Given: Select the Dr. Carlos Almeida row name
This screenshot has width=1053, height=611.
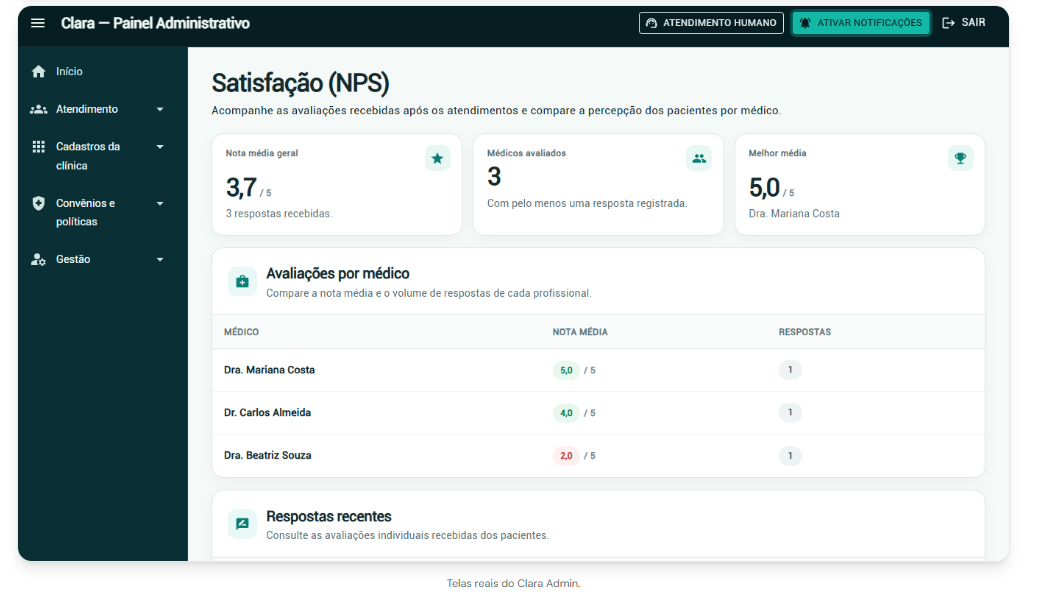Looking at the screenshot, I should [x=267, y=412].
